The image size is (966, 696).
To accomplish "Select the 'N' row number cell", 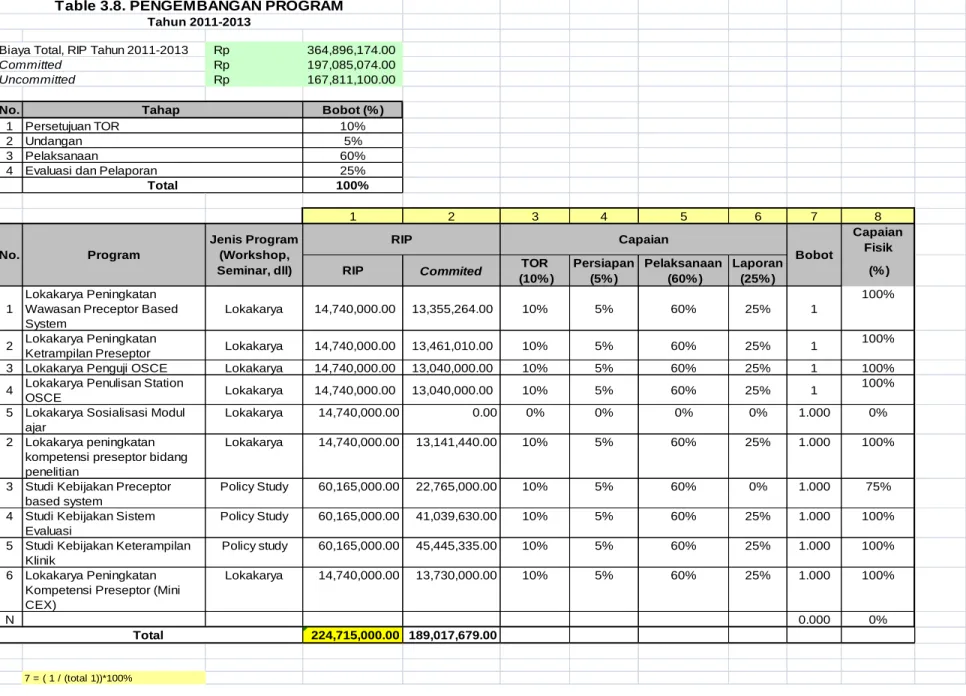I will [x=10, y=620].
